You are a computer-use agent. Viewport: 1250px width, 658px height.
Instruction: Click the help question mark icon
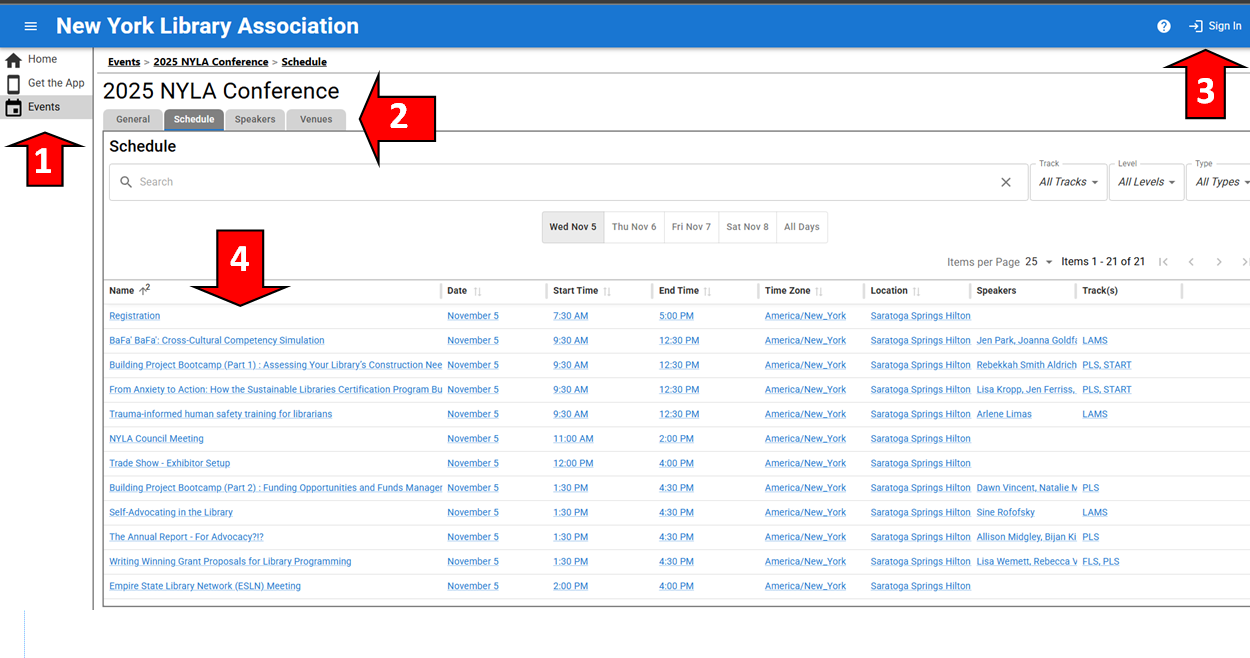click(x=1163, y=26)
